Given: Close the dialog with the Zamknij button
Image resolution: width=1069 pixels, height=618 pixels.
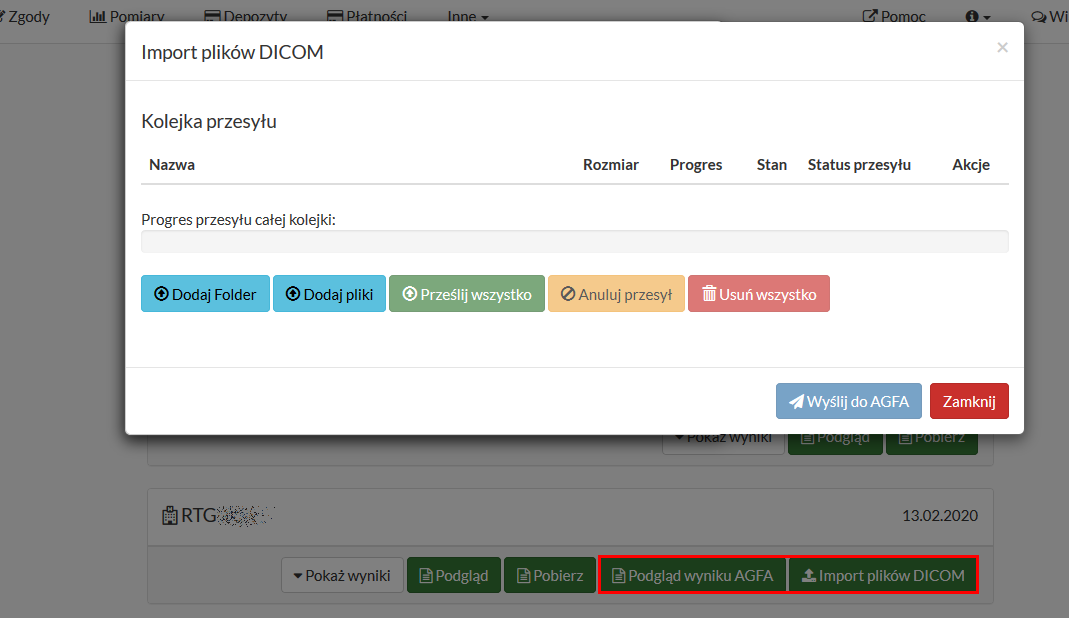Looking at the screenshot, I should (968, 402).
